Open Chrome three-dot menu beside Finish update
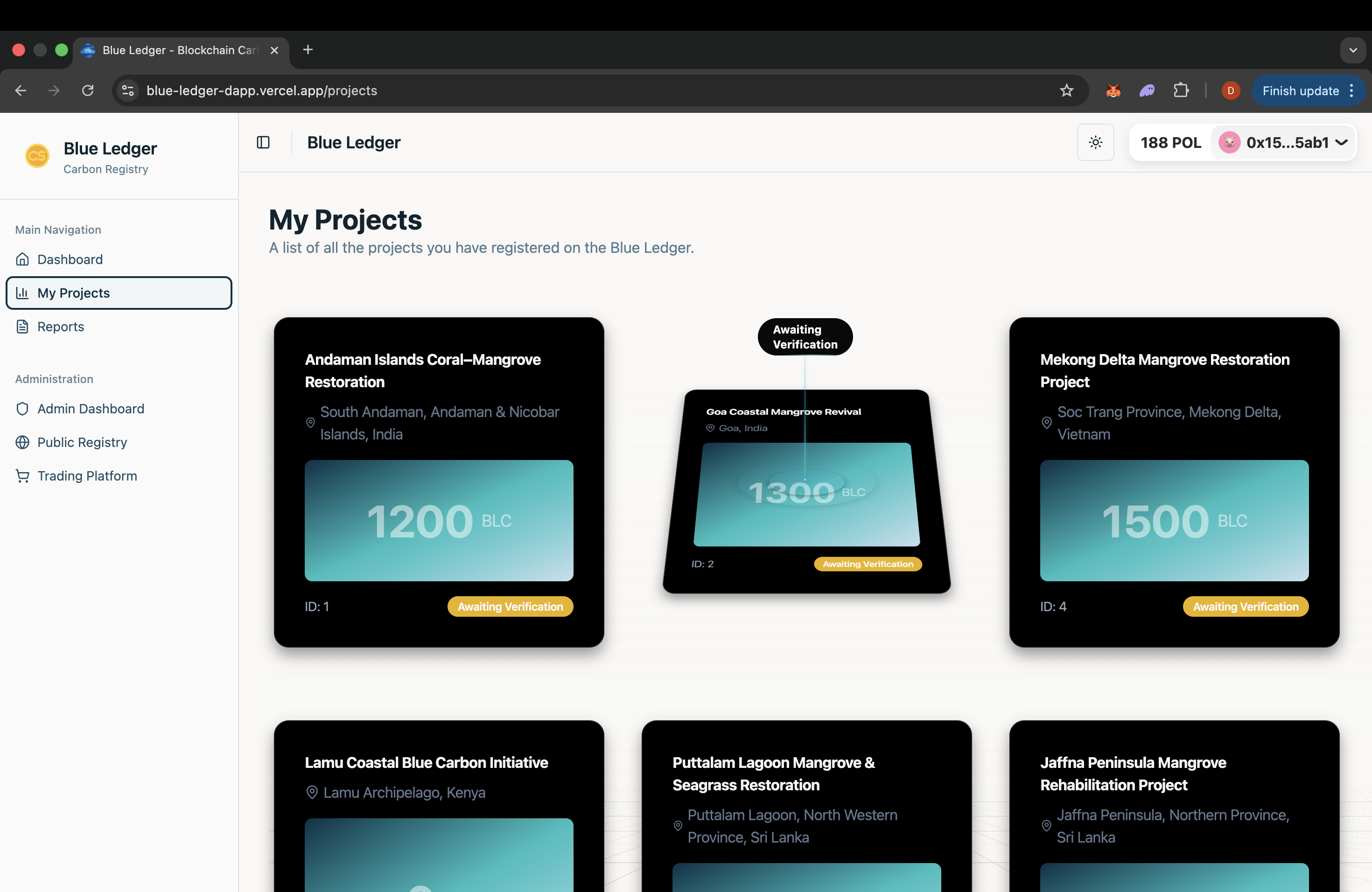Viewport: 1372px width, 892px height. [x=1352, y=91]
